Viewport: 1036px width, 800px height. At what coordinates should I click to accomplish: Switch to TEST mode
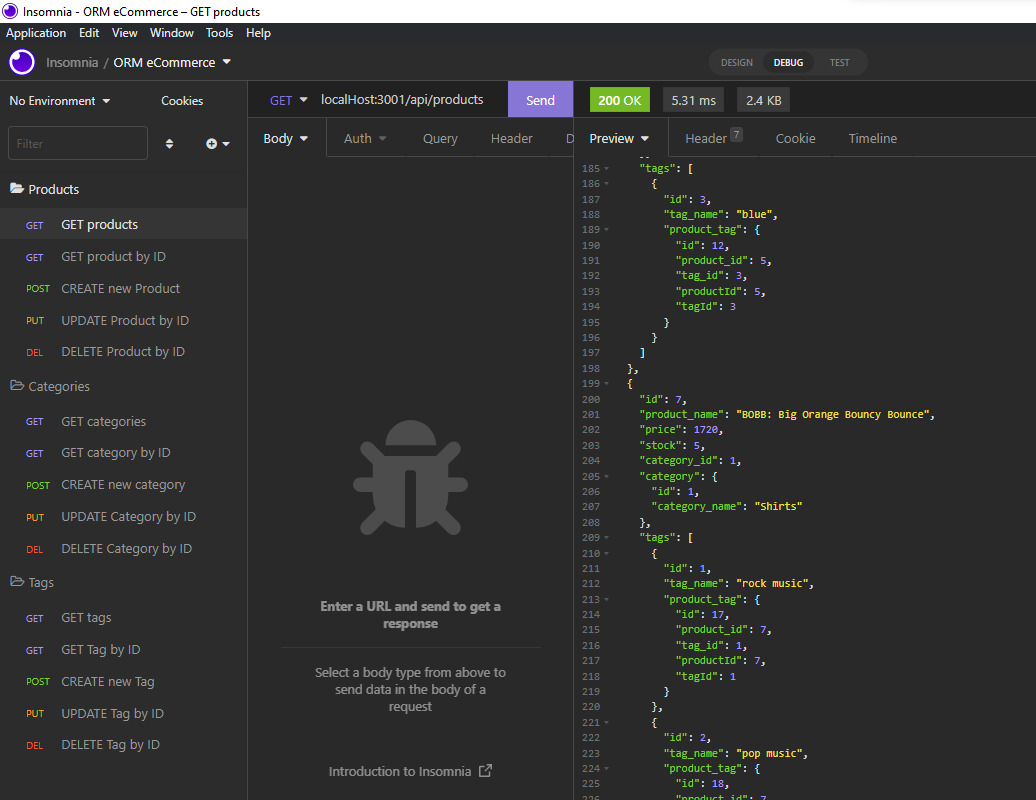[840, 62]
